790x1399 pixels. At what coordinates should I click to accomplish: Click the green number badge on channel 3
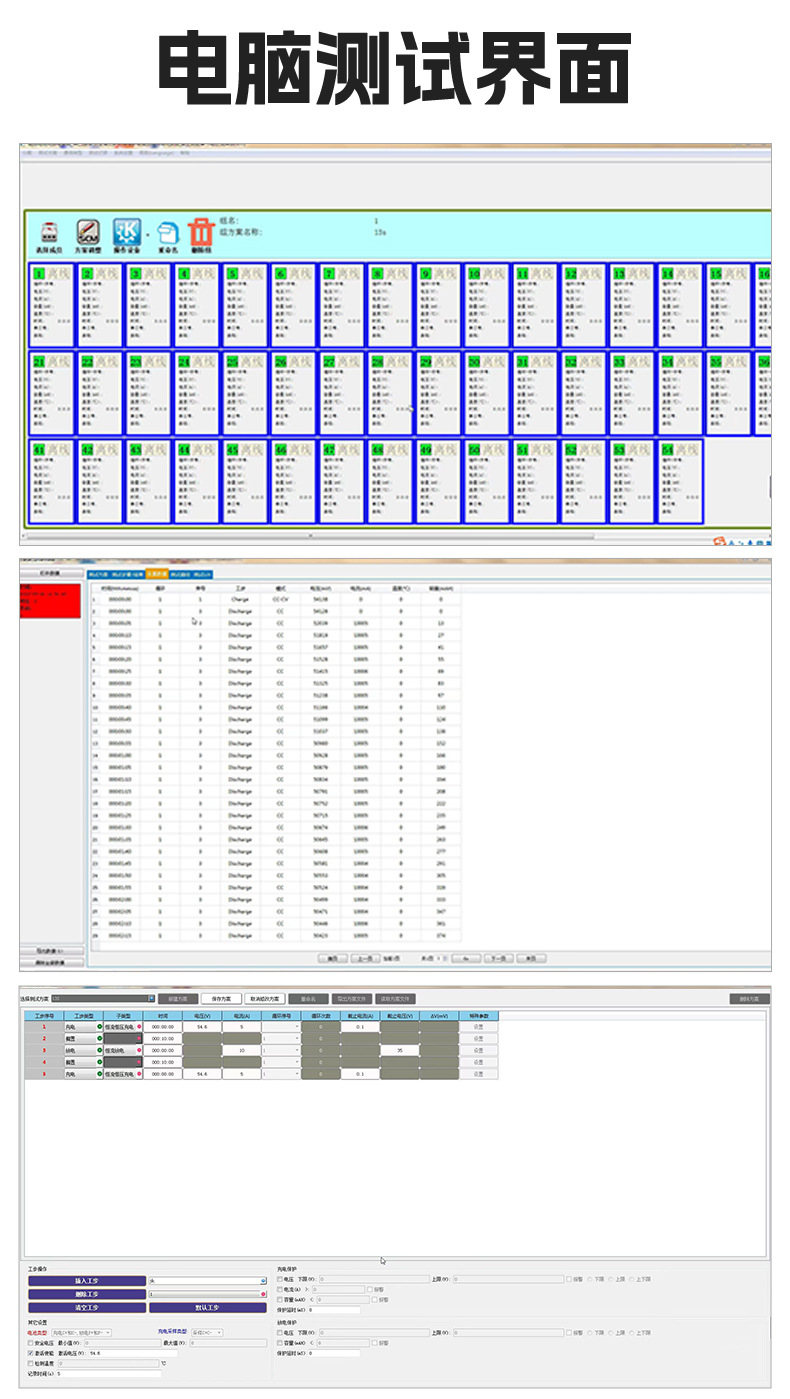(x=136, y=274)
